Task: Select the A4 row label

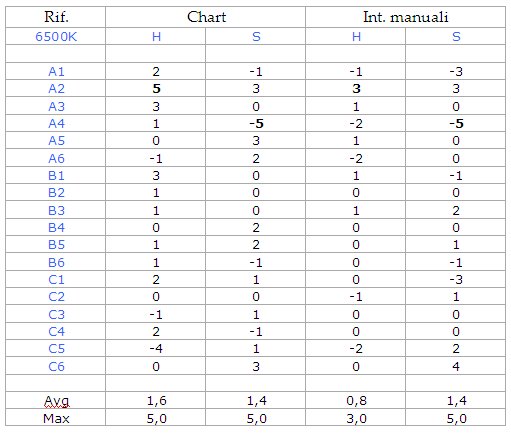Action: click(x=56, y=124)
